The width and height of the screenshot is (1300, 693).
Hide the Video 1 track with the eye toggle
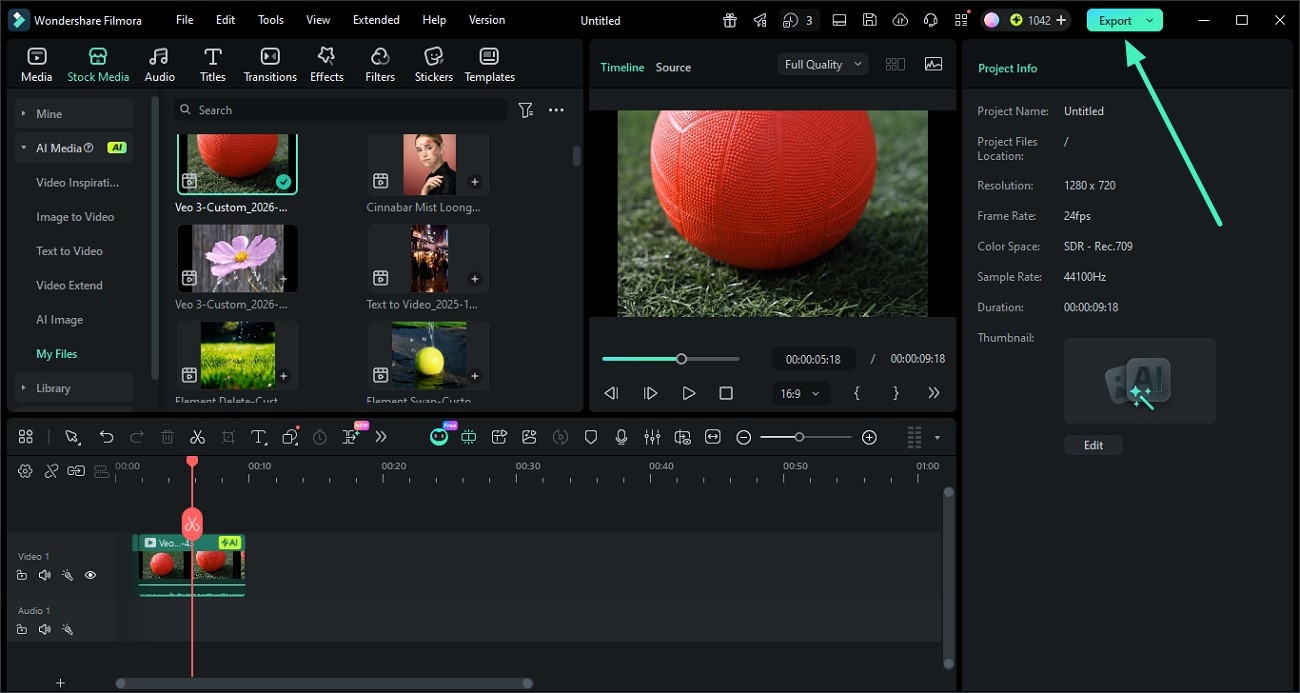click(90, 575)
